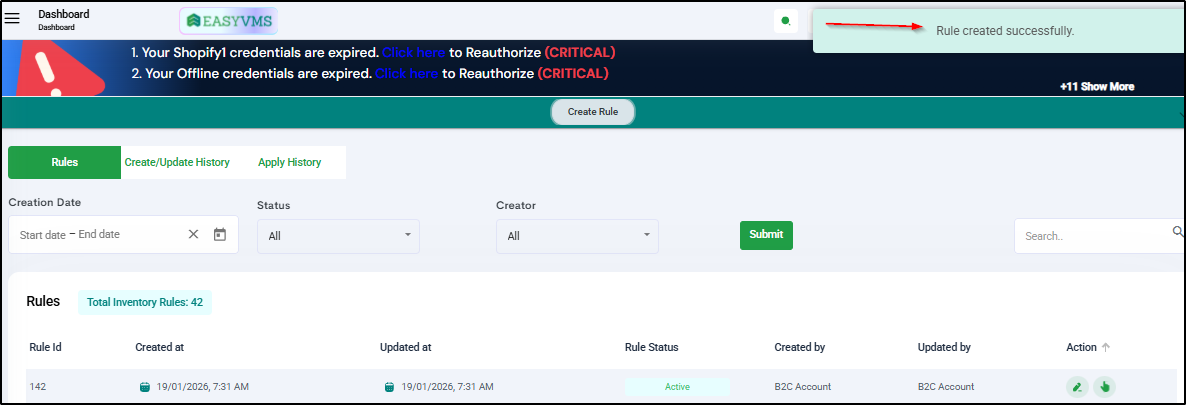Click the green Submit button
The image size is (1186, 405).
point(766,235)
